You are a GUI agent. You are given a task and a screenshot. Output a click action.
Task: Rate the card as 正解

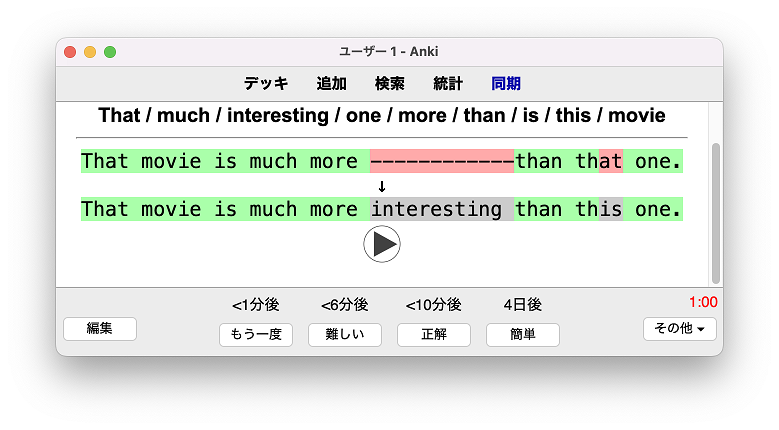click(x=434, y=335)
